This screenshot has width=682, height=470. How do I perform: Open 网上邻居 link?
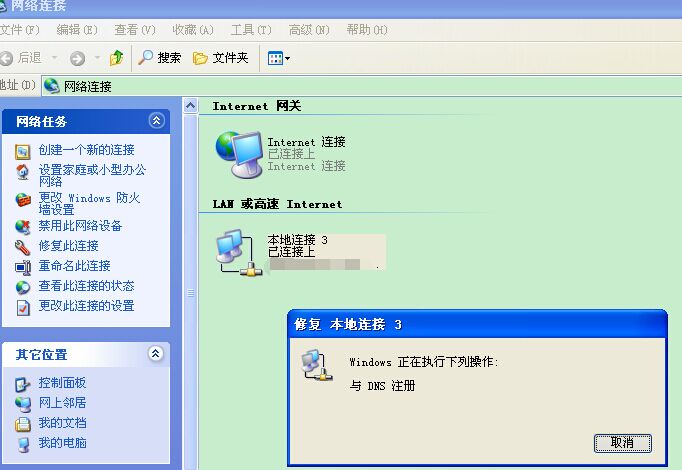pos(62,403)
